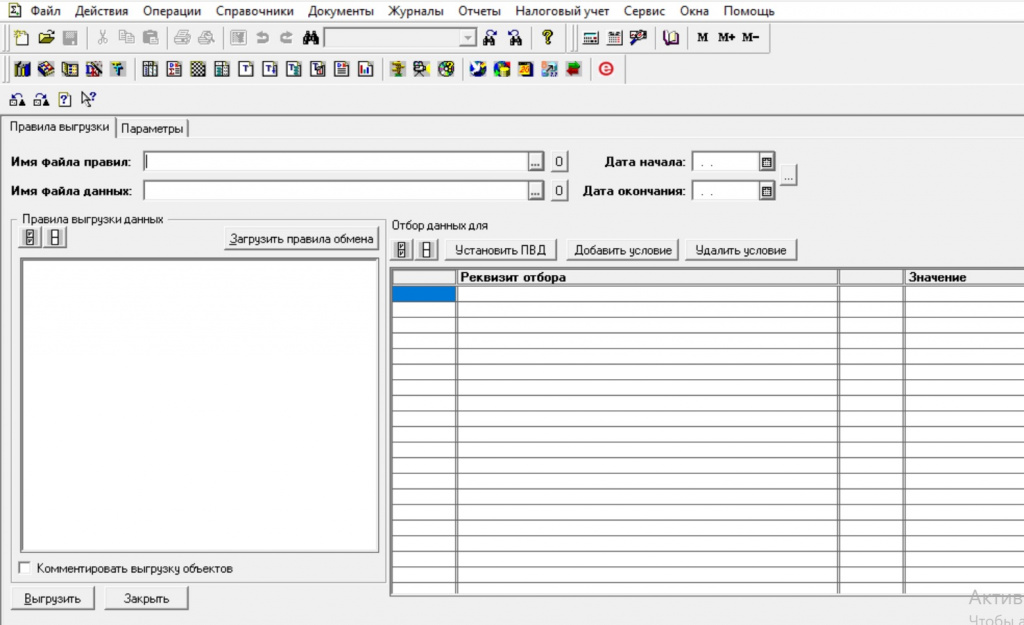This screenshot has width=1024, height=625.
Task: Enable Комментировать выгрузку объектов checkbox
Action: pyautogui.click(x=25, y=568)
